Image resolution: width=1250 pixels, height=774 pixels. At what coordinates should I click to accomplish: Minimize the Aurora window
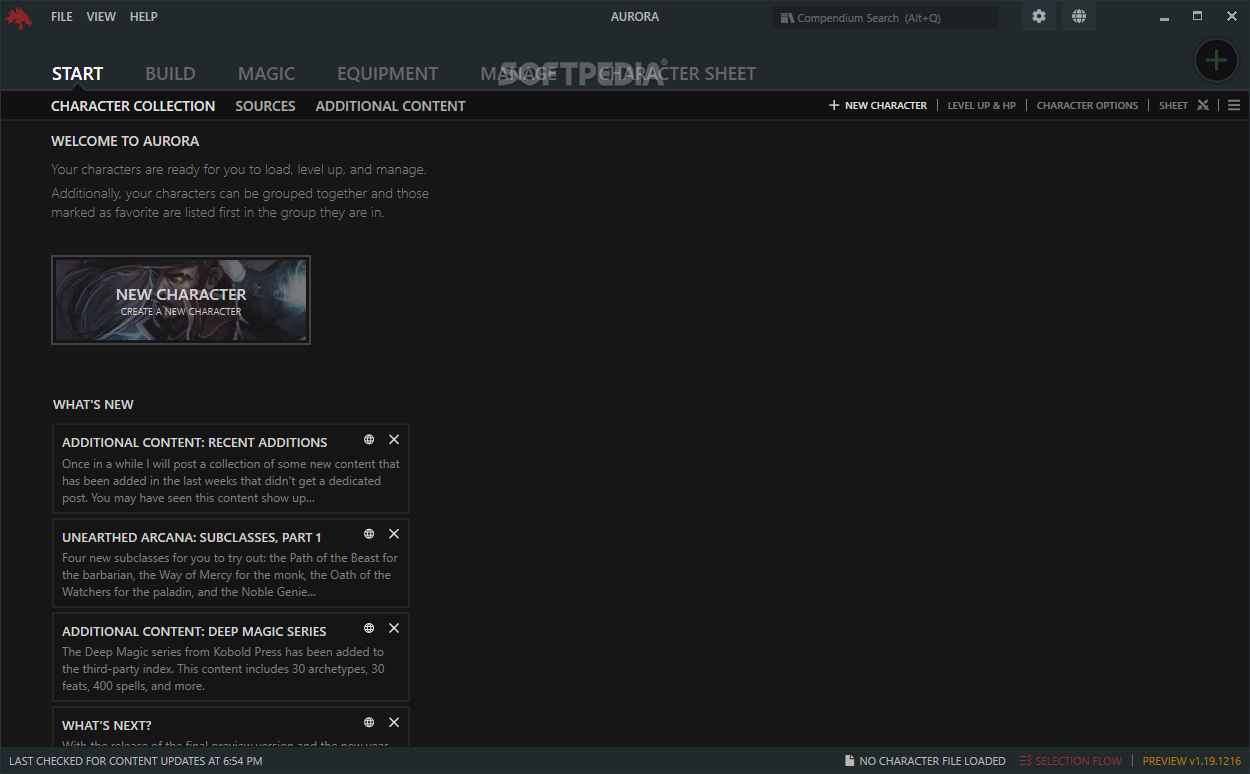pos(1165,17)
